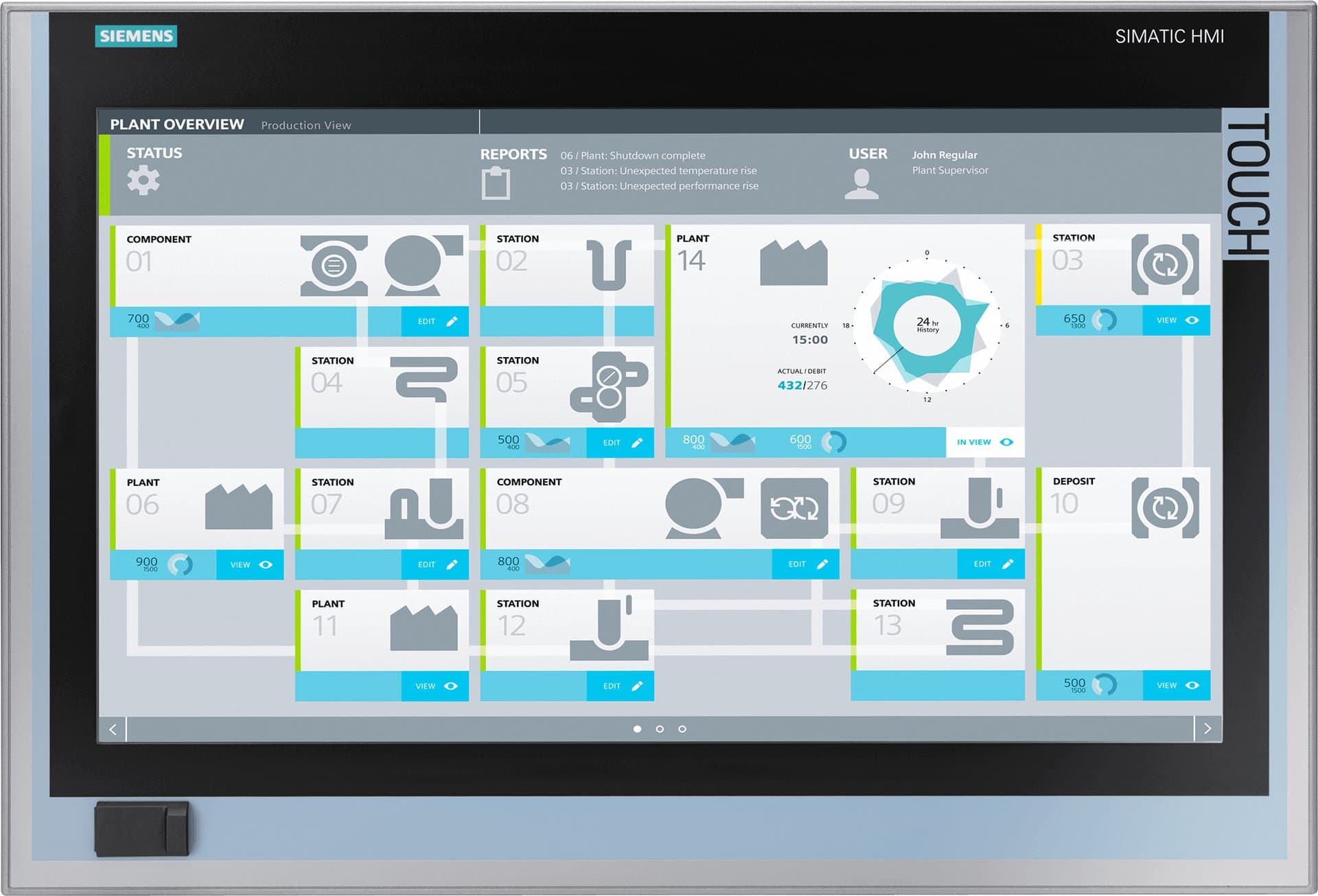Select Station 02 U-pipe icon
The width and height of the screenshot is (1318, 896).
pos(609,264)
